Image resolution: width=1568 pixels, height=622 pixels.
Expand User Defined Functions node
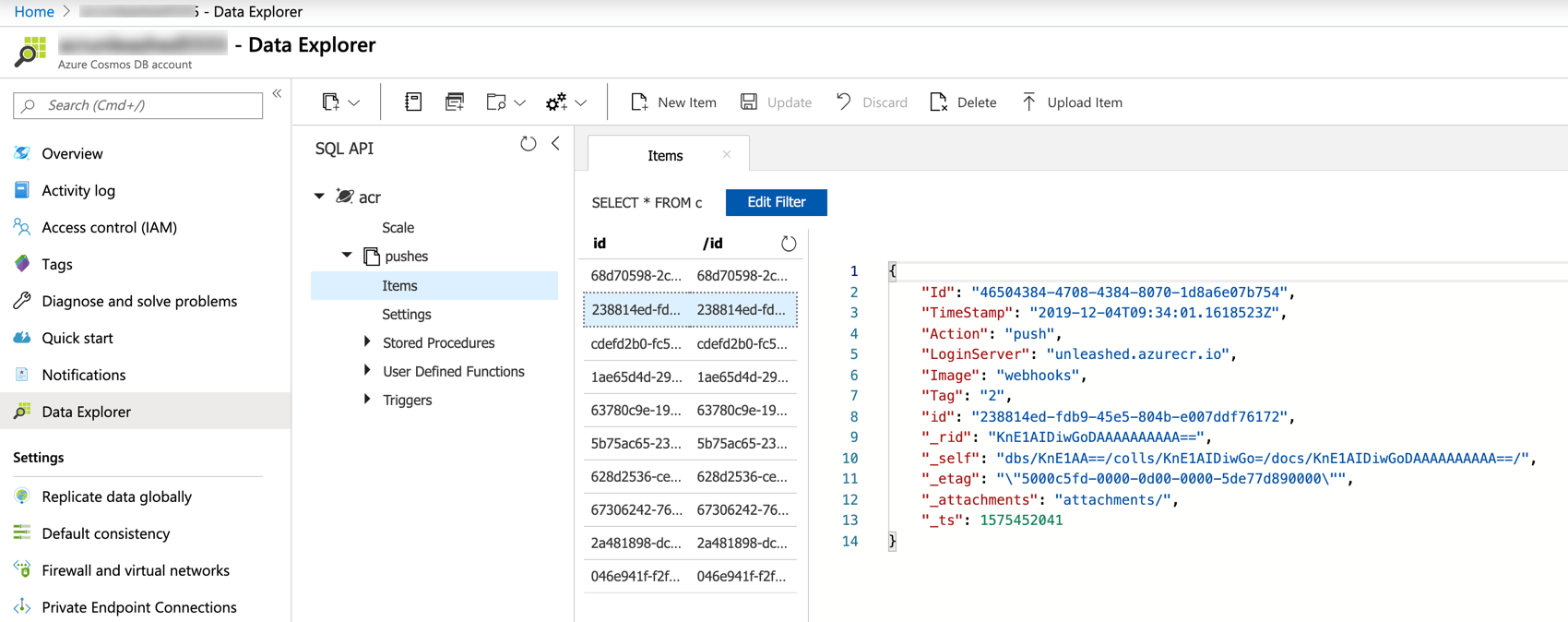click(x=367, y=371)
